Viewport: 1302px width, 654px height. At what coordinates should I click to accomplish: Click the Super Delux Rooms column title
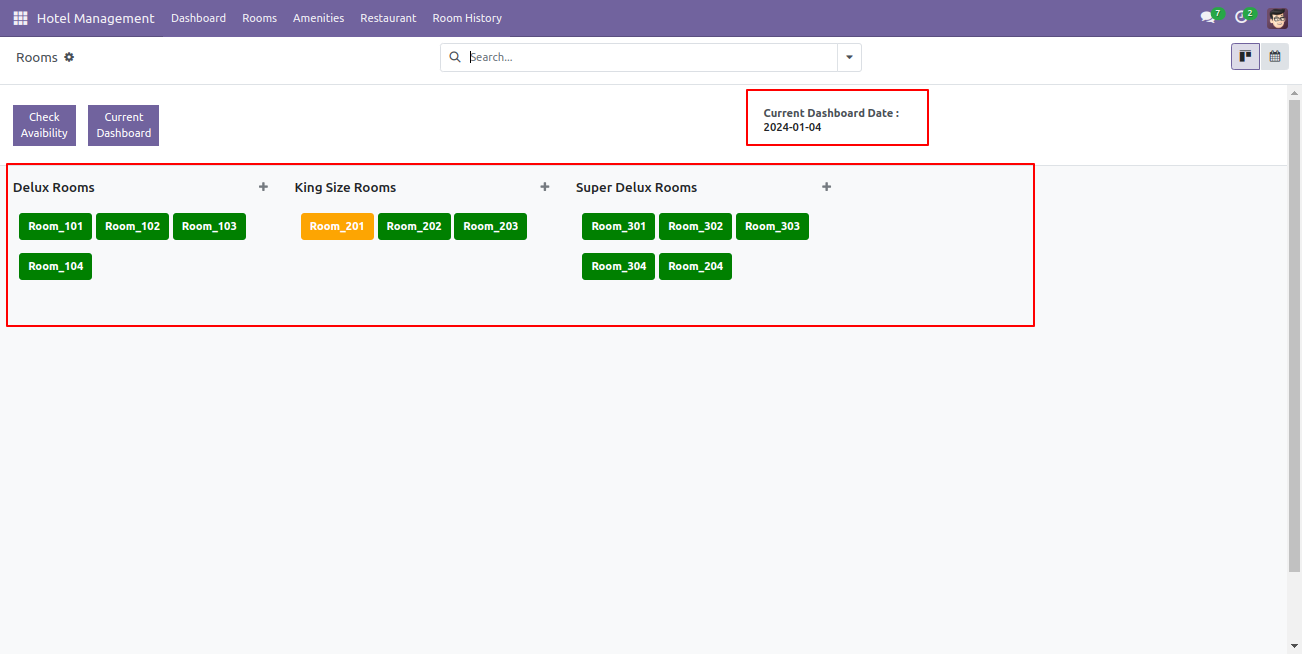(x=636, y=187)
